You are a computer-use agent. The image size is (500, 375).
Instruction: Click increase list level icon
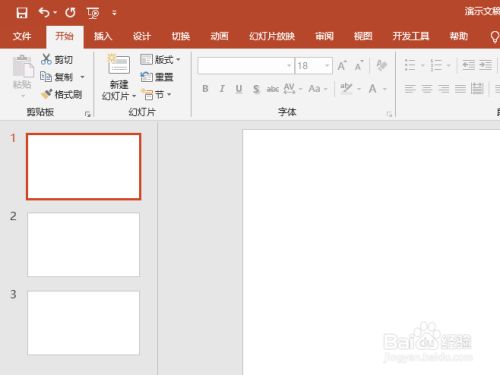486,65
